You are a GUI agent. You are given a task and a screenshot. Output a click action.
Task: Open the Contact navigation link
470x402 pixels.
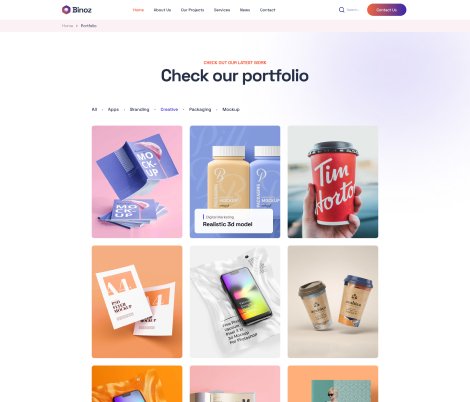268,10
